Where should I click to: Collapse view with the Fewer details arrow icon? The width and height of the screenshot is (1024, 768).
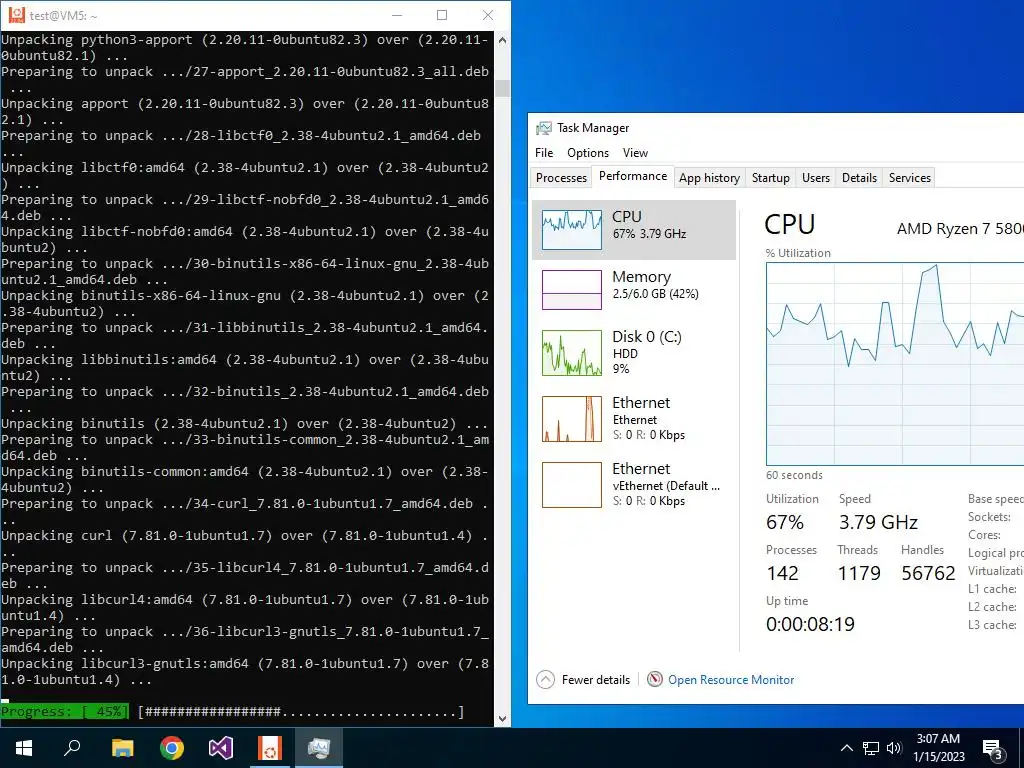545,680
